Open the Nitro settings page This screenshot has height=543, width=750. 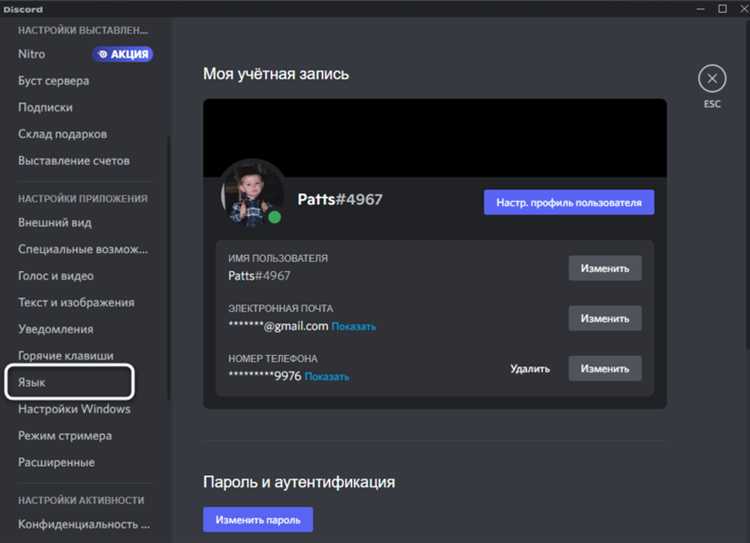click(32, 54)
